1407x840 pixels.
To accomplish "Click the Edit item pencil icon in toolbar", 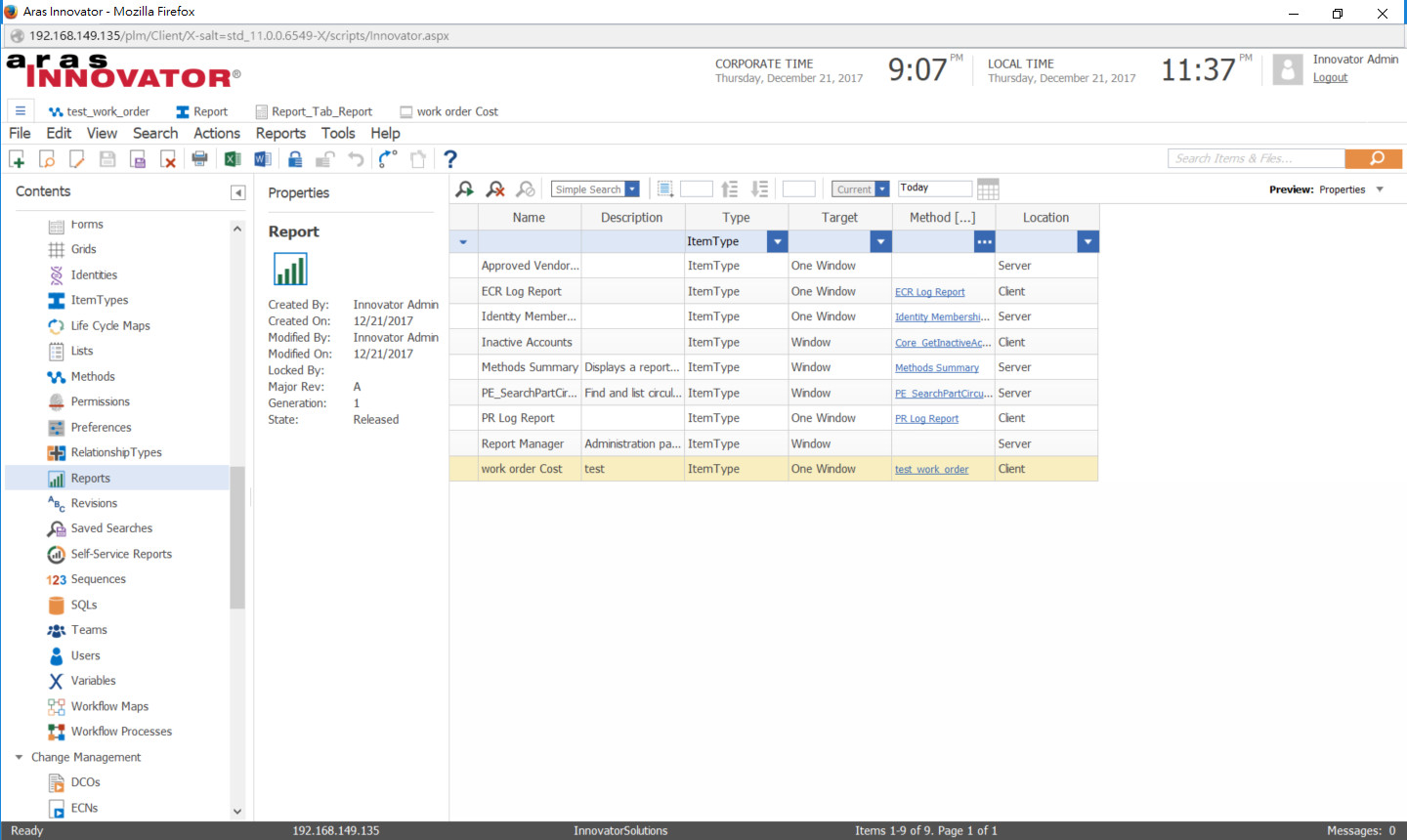I will 77,159.
